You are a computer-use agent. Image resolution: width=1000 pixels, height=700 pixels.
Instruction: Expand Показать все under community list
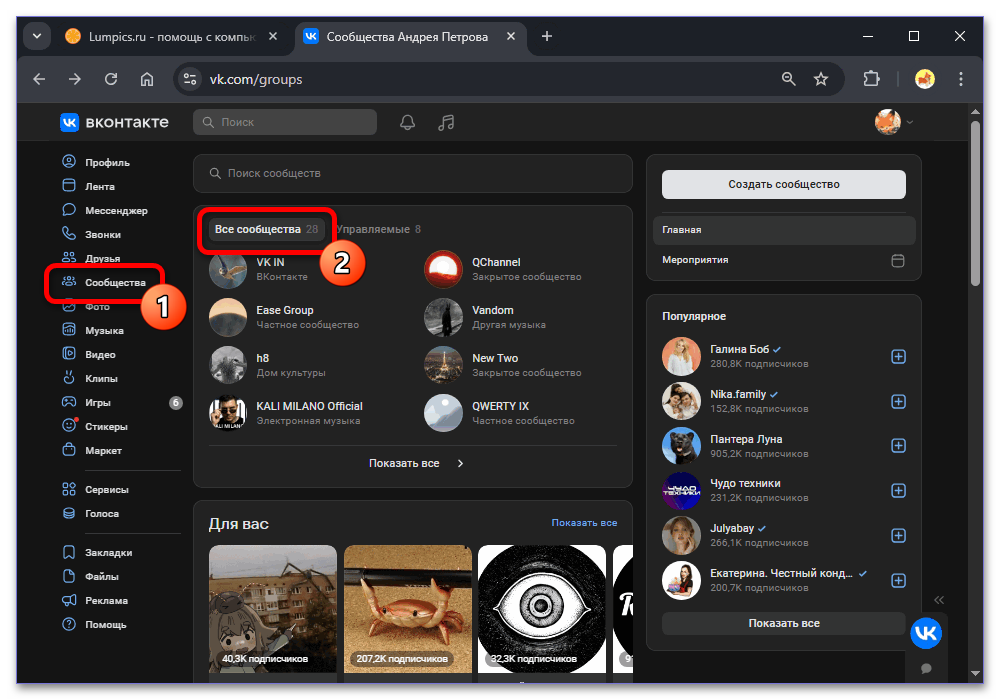(416, 463)
